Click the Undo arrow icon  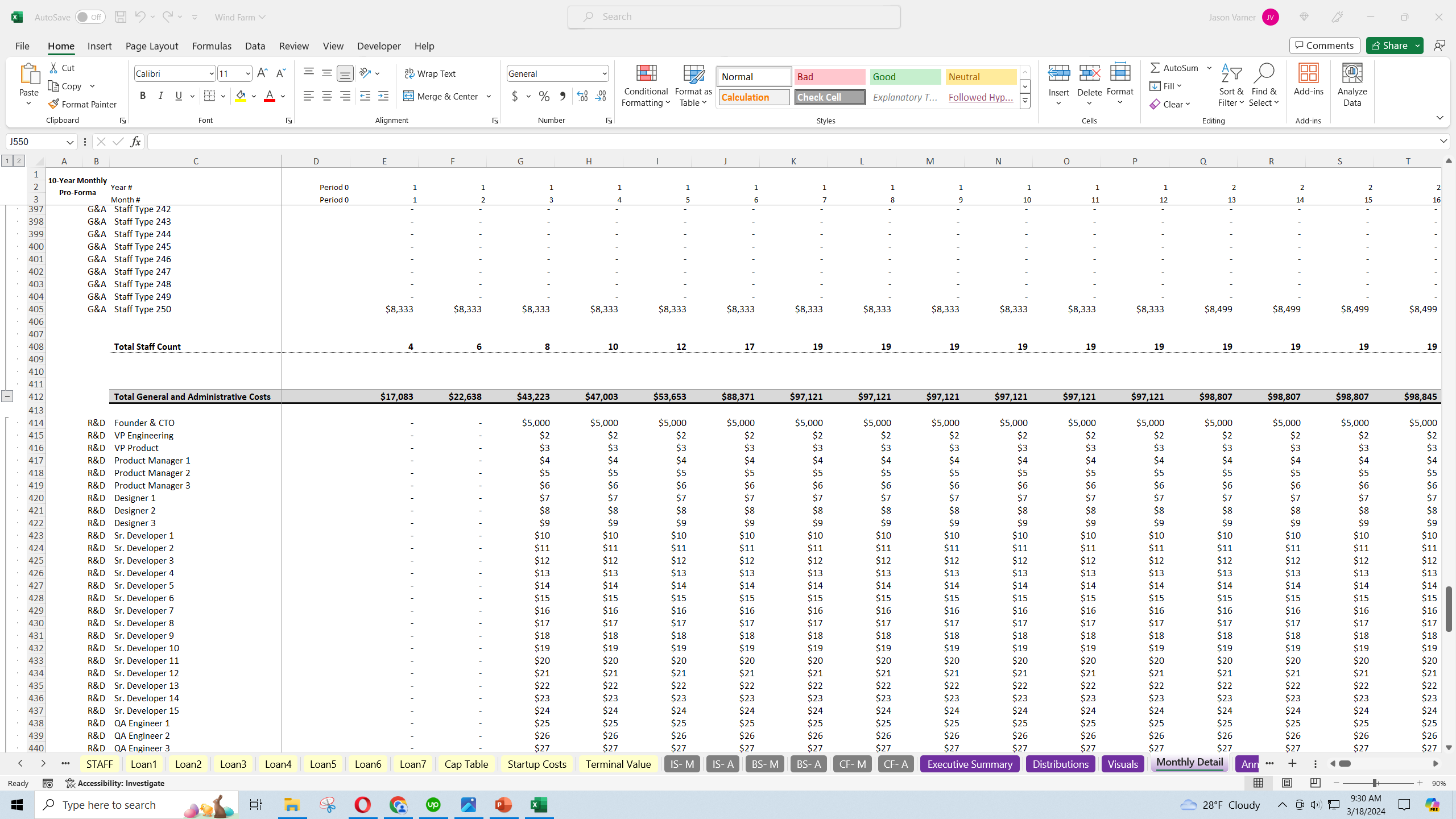point(139,17)
